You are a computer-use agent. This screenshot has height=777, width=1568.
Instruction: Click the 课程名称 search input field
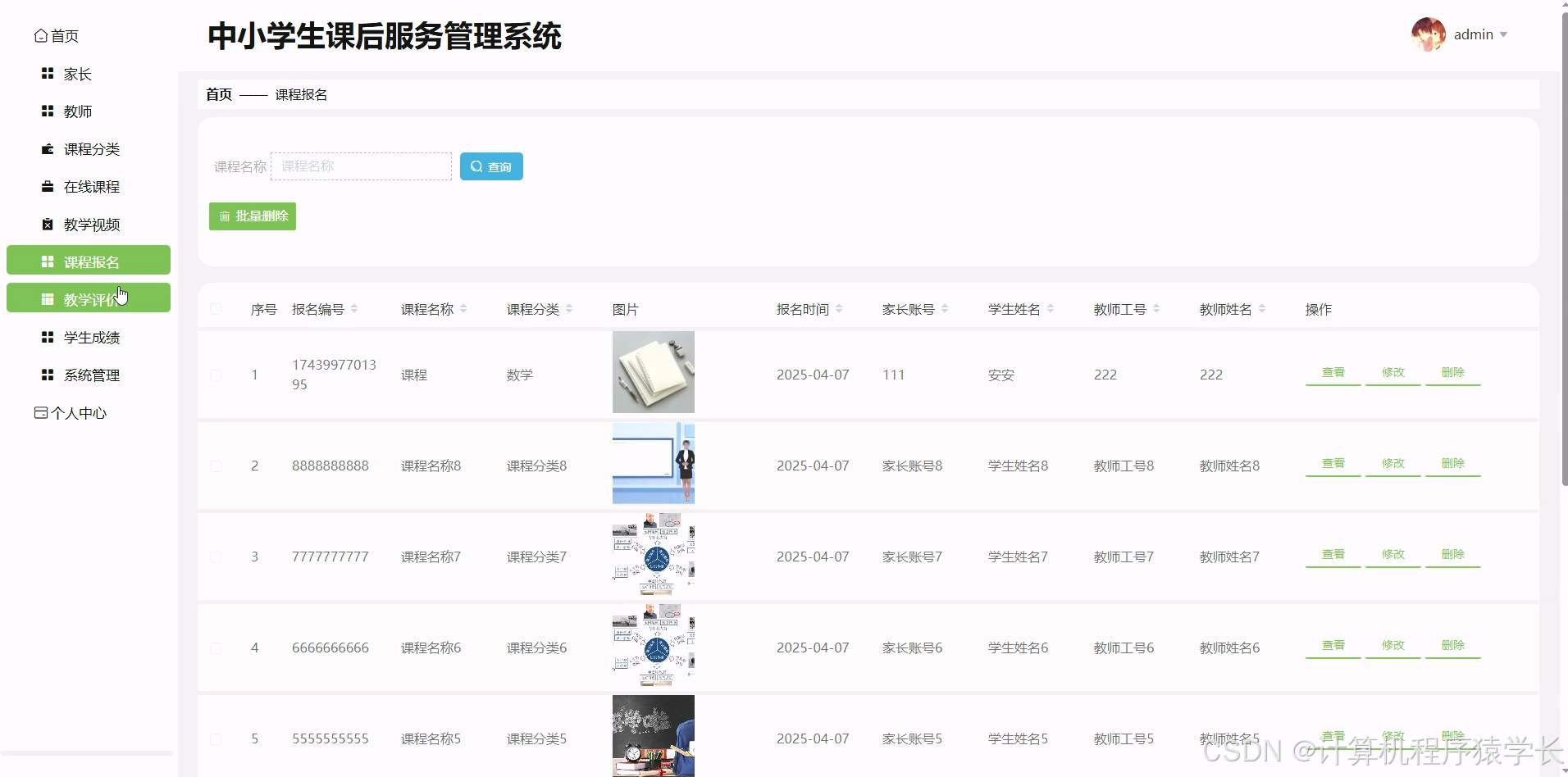point(361,166)
